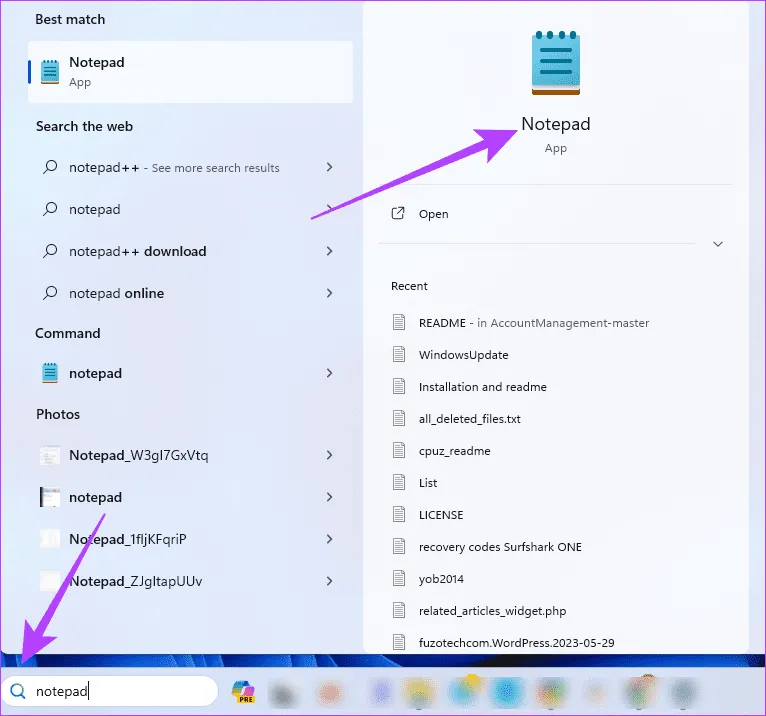Open the Notepad_ZJgItapUUv photo thumbnail
The height and width of the screenshot is (716, 766).
[x=50, y=581]
